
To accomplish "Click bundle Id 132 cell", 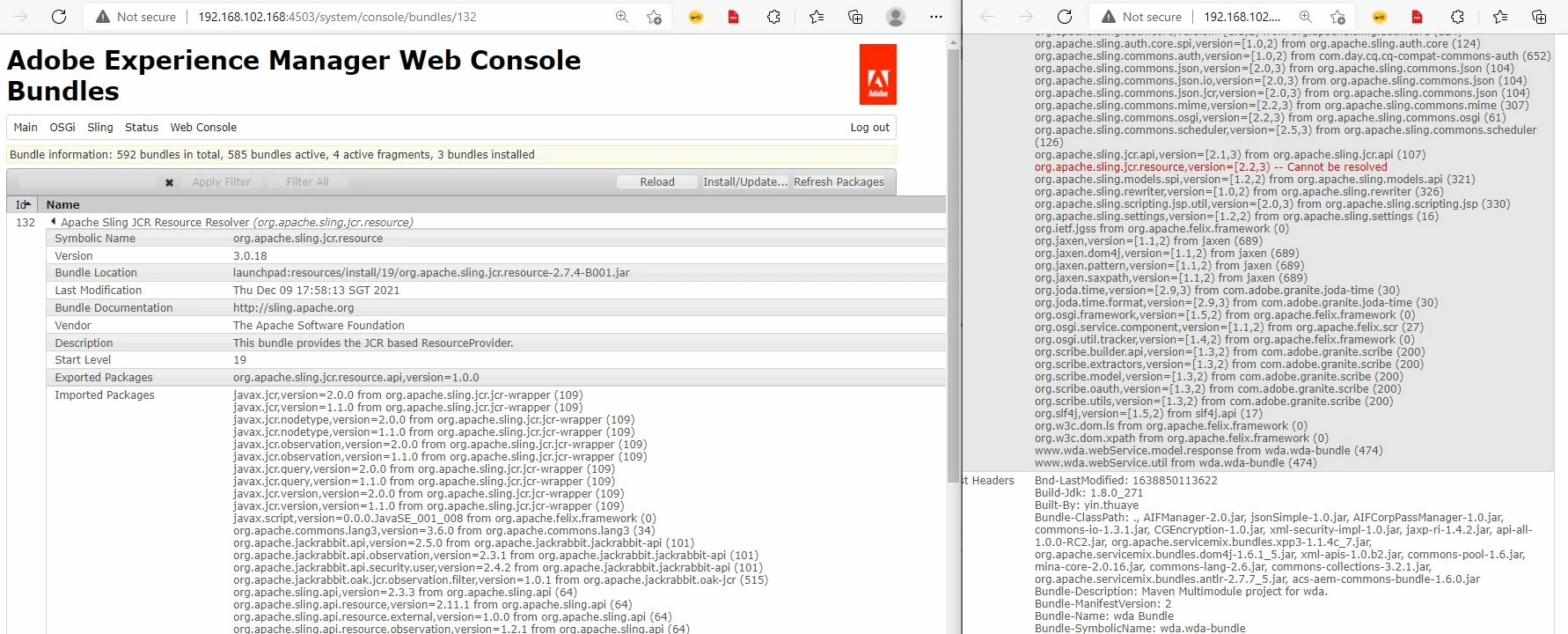I will (x=26, y=223).
